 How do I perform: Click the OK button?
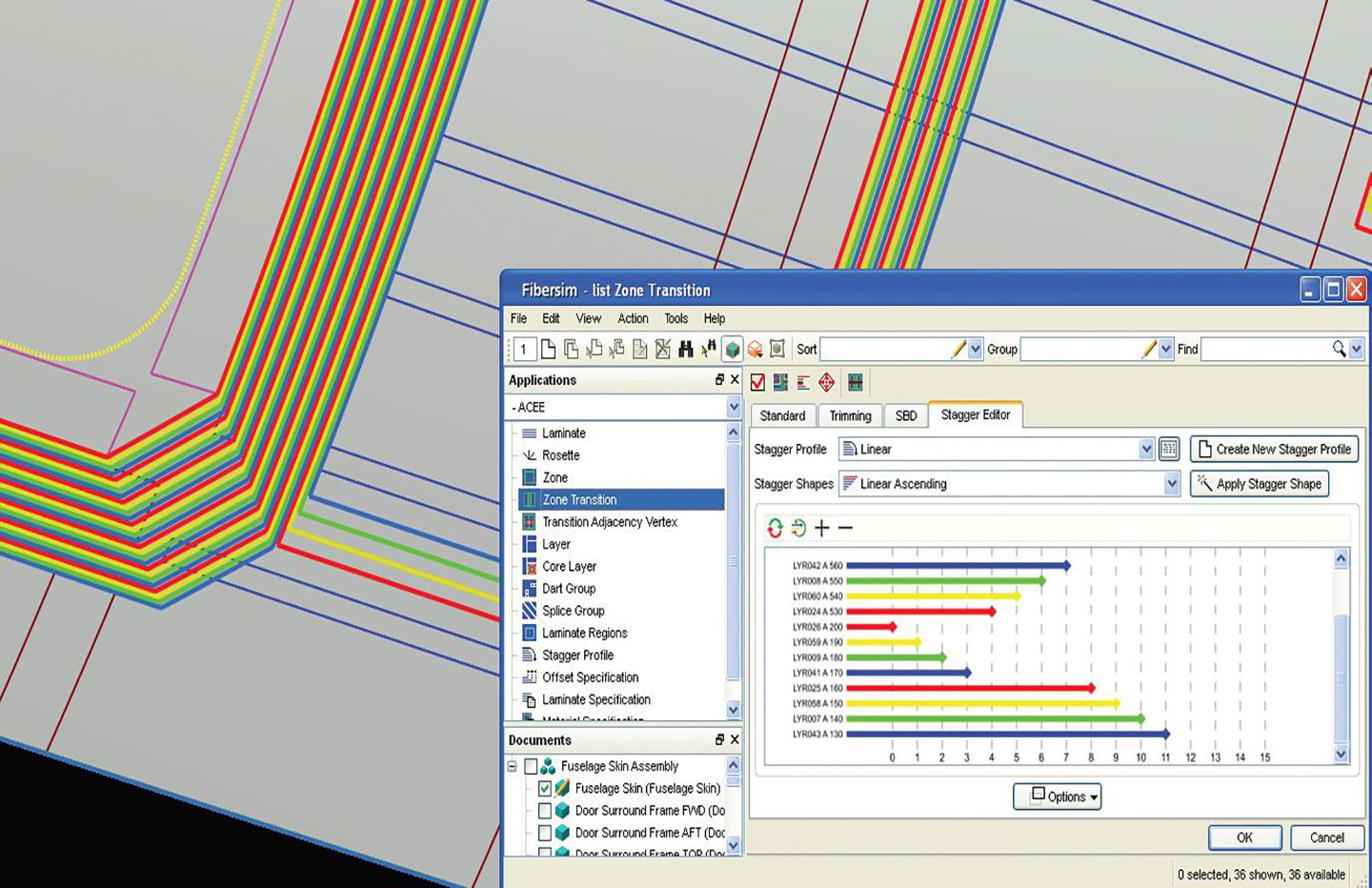click(1244, 838)
